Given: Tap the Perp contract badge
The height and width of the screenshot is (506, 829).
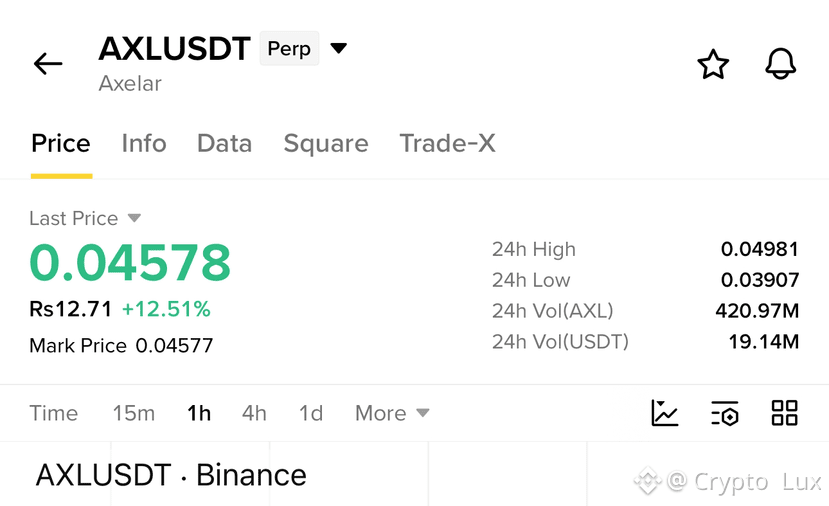Looking at the screenshot, I should click(289, 48).
